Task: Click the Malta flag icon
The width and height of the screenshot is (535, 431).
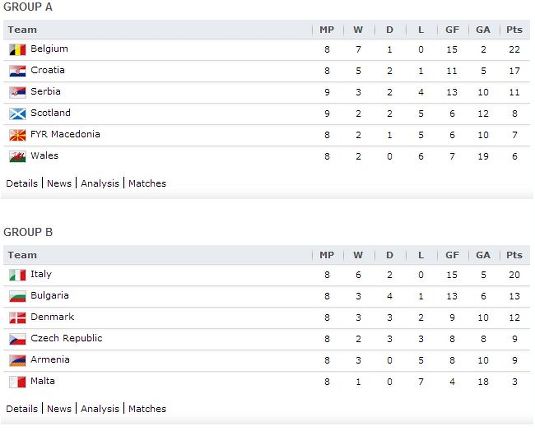Action: tap(18, 382)
